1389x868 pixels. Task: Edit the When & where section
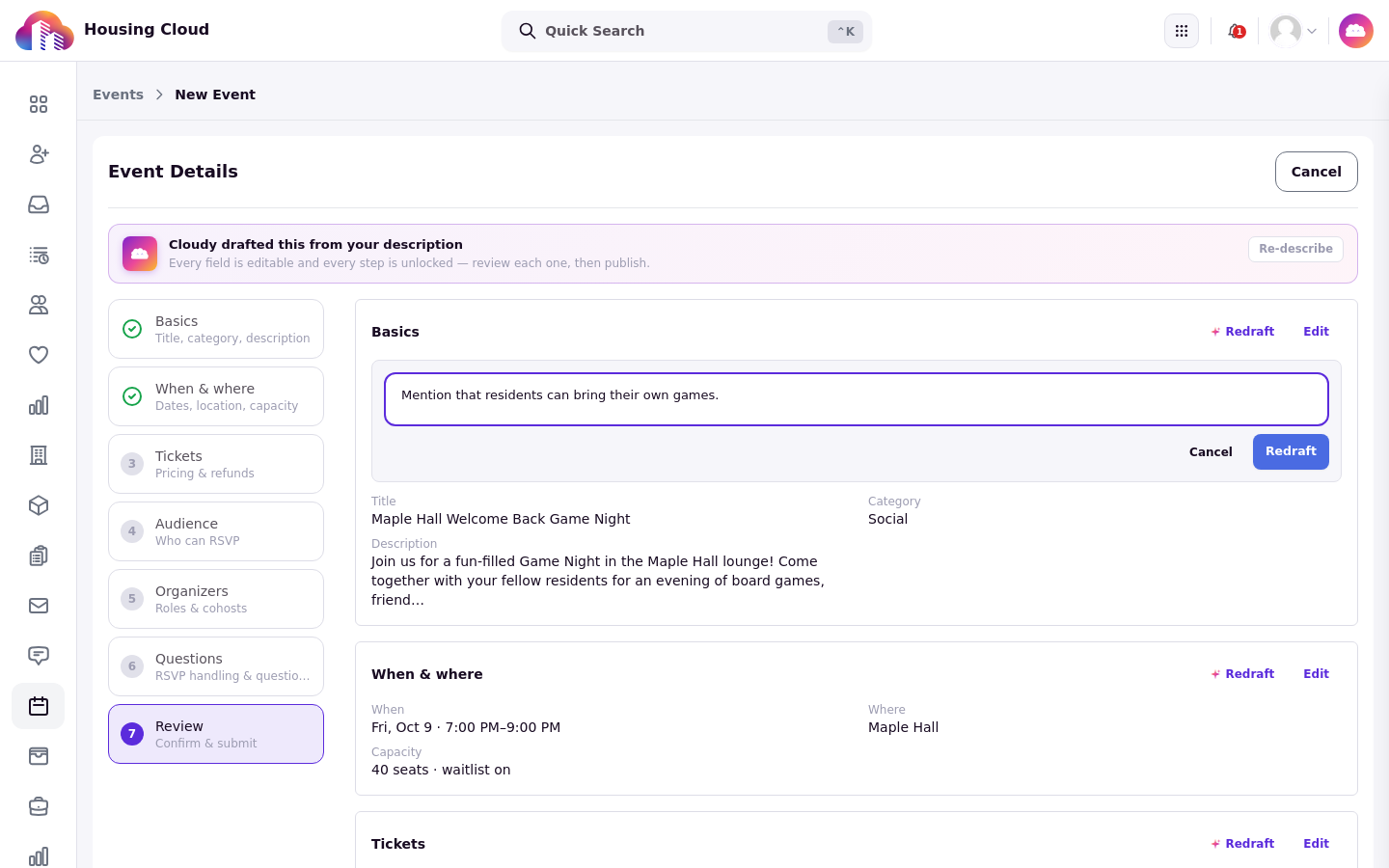pos(1316,674)
